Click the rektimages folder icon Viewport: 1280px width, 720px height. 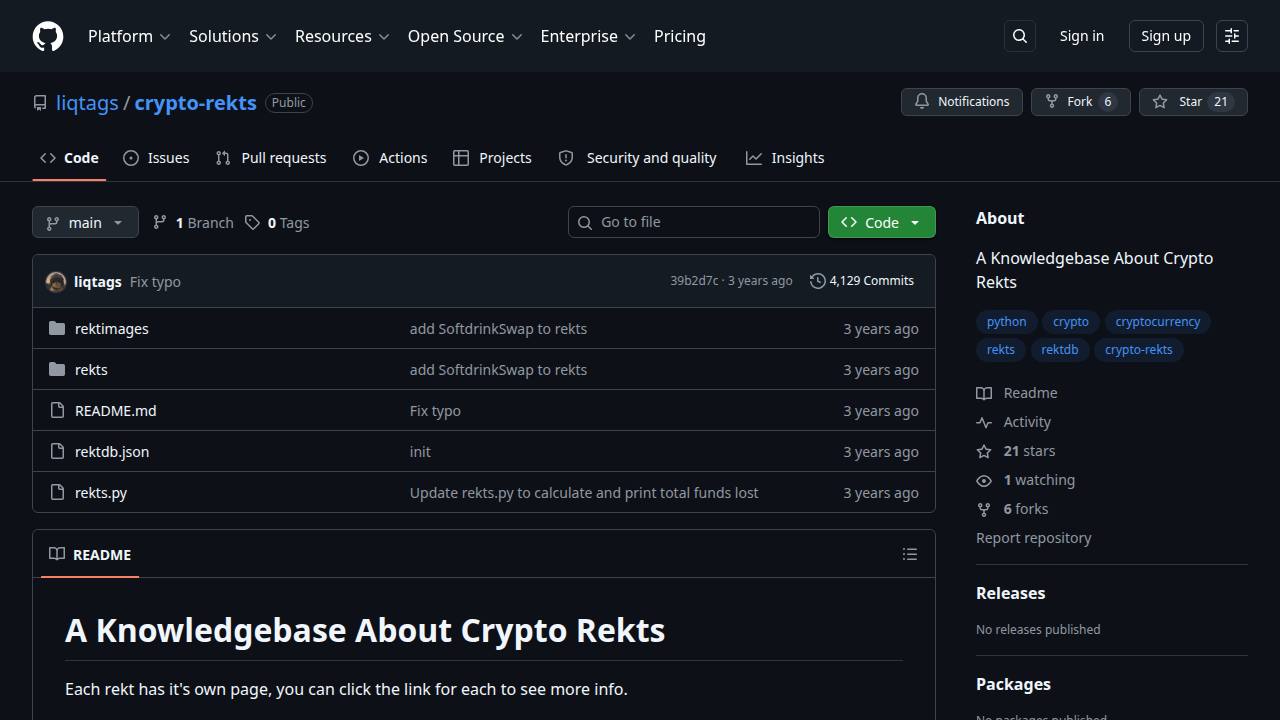57,328
